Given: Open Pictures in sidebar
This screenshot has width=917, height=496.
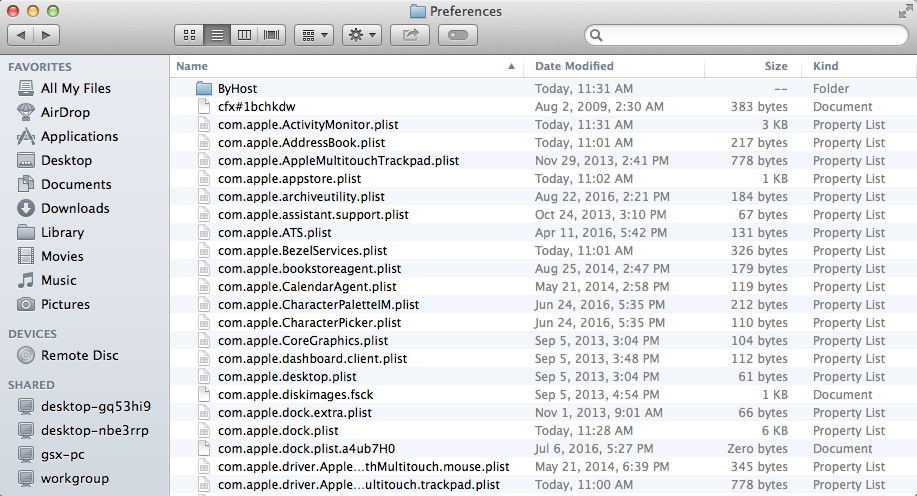Looking at the screenshot, I should click(x=65, y=304).
